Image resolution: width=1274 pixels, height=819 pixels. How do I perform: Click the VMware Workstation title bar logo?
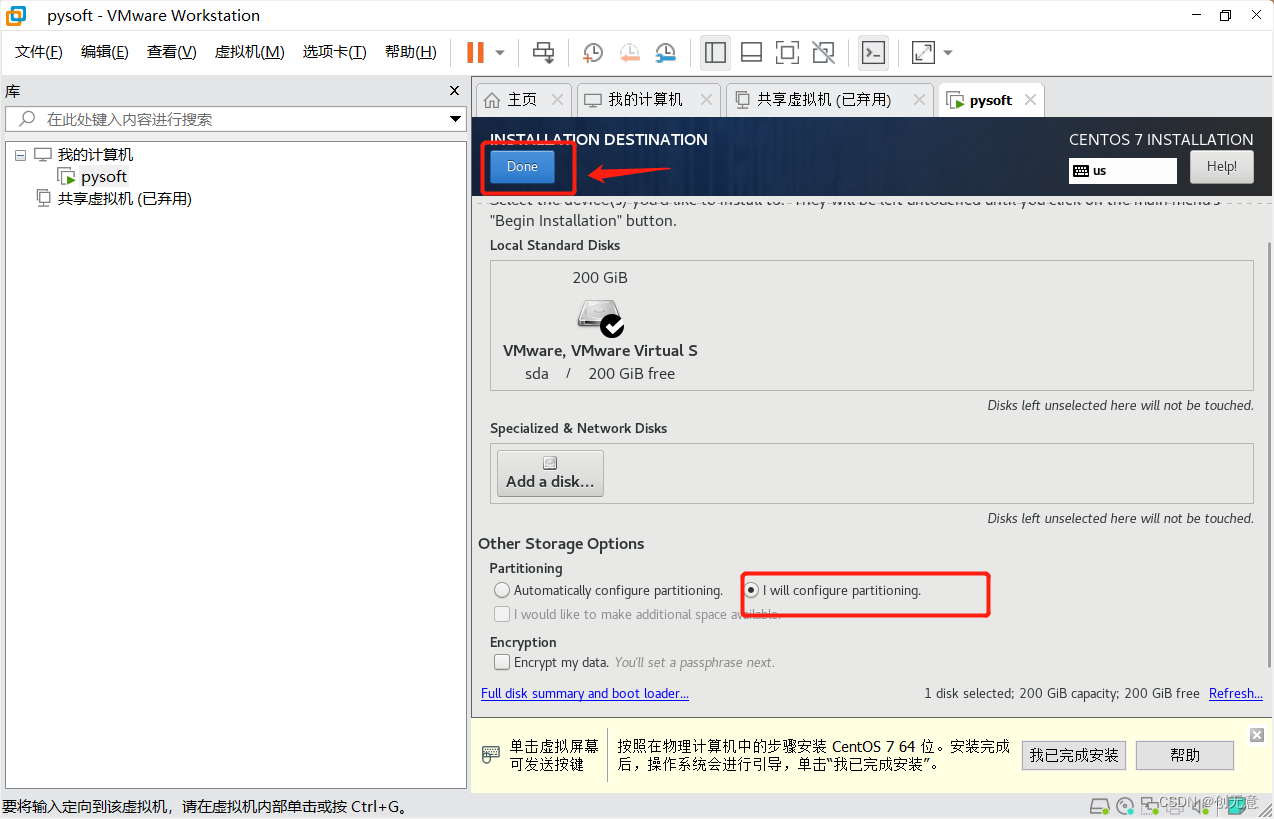coord(16,15)
